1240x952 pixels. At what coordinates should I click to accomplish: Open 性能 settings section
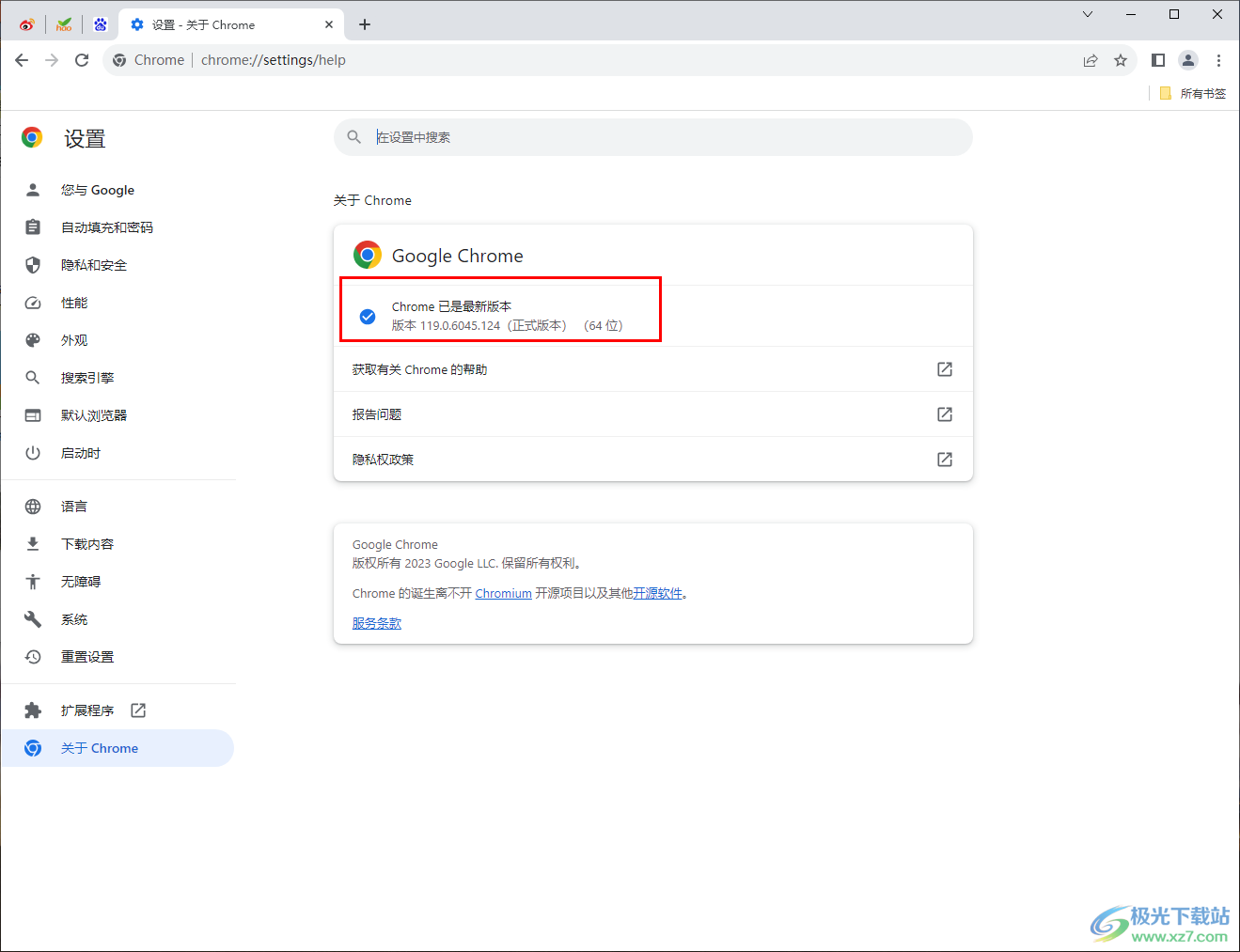click(x=118, y=303)
